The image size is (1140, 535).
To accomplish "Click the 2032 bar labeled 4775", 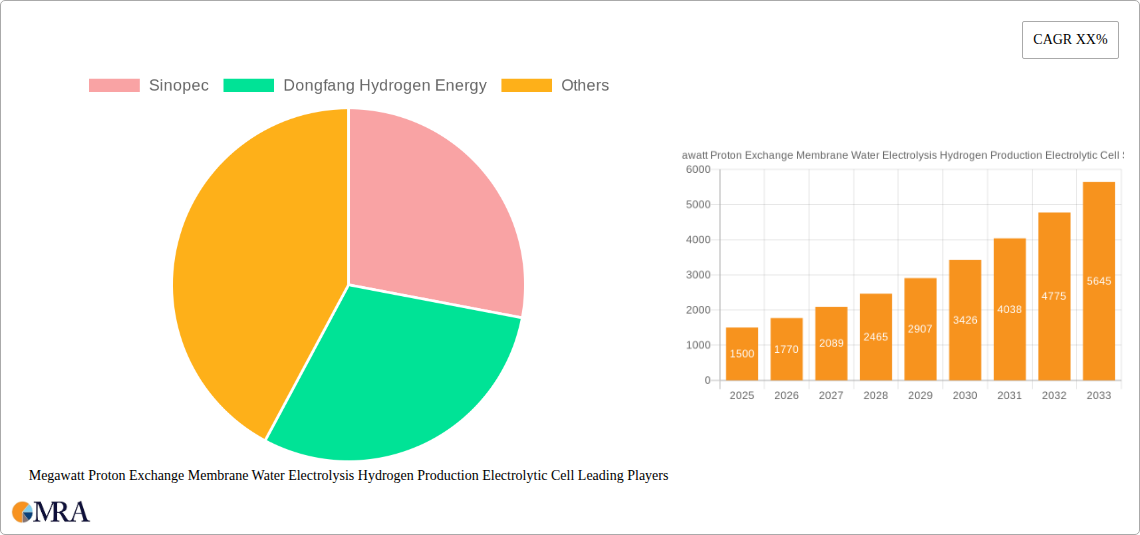I will click(x=1054, y=297).
